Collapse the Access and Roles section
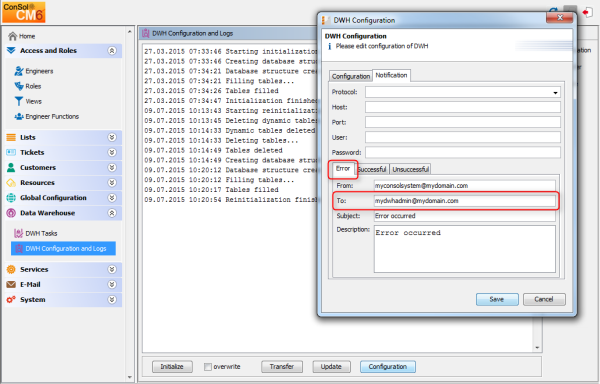The image size is (600, 384). click(112, 50)
